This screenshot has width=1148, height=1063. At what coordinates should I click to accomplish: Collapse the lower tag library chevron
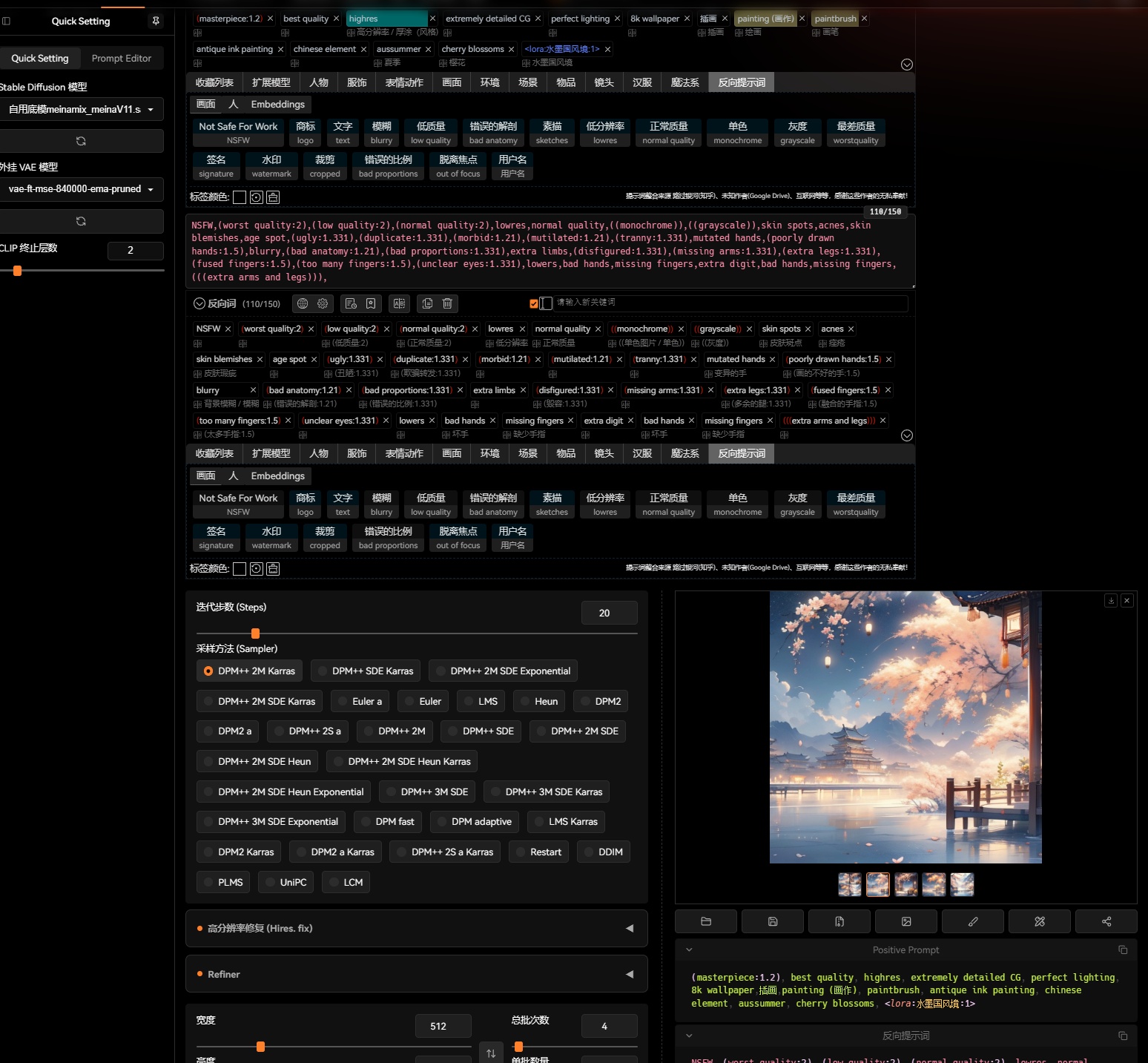click(906, 435)
